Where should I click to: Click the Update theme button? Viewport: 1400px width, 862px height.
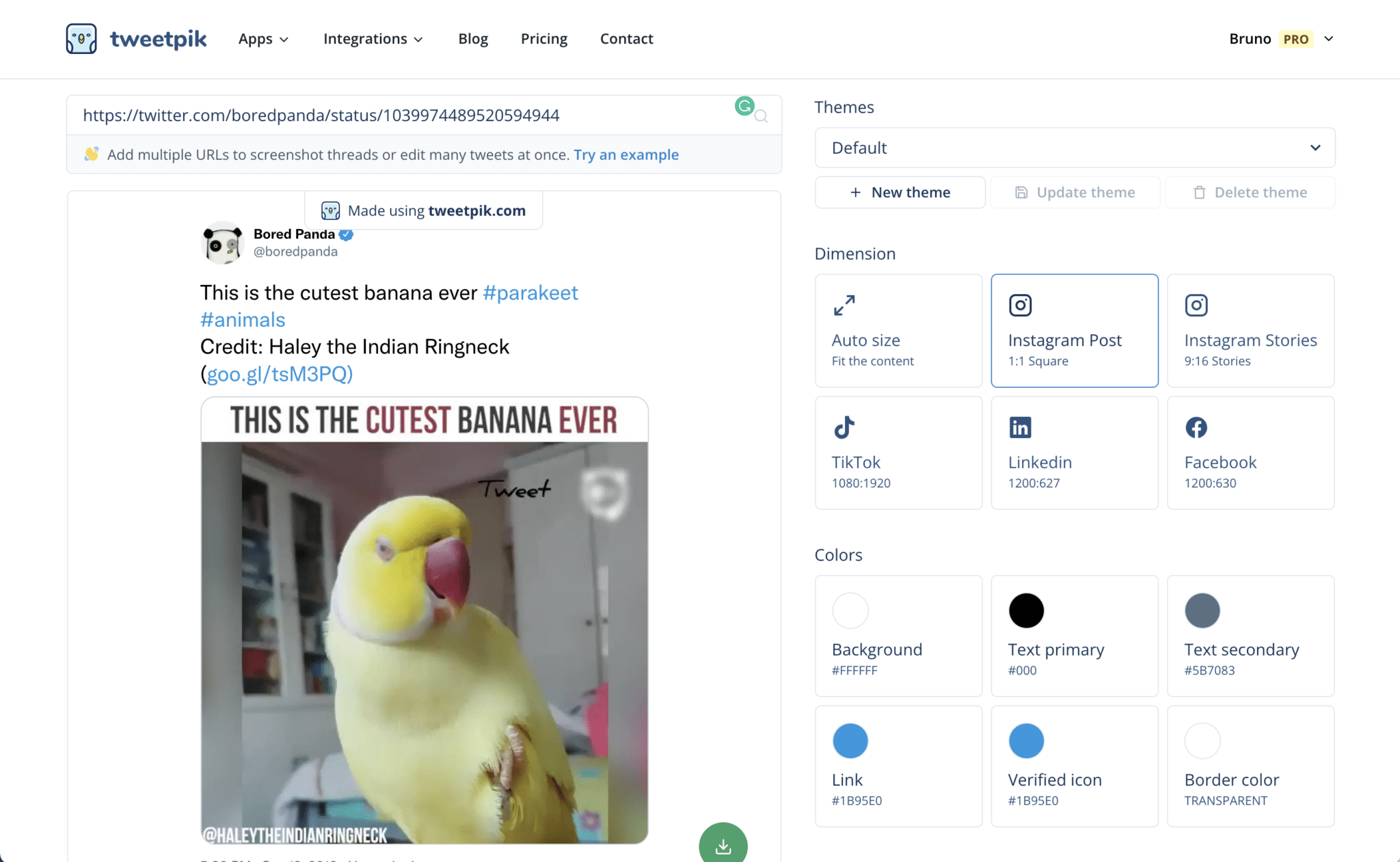[1075, 192]
